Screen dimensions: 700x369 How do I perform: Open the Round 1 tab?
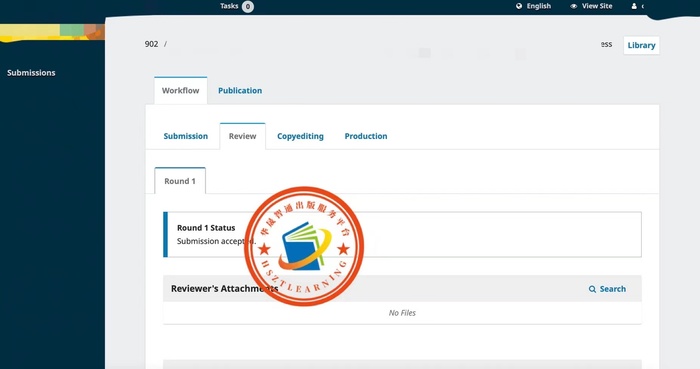180,181
